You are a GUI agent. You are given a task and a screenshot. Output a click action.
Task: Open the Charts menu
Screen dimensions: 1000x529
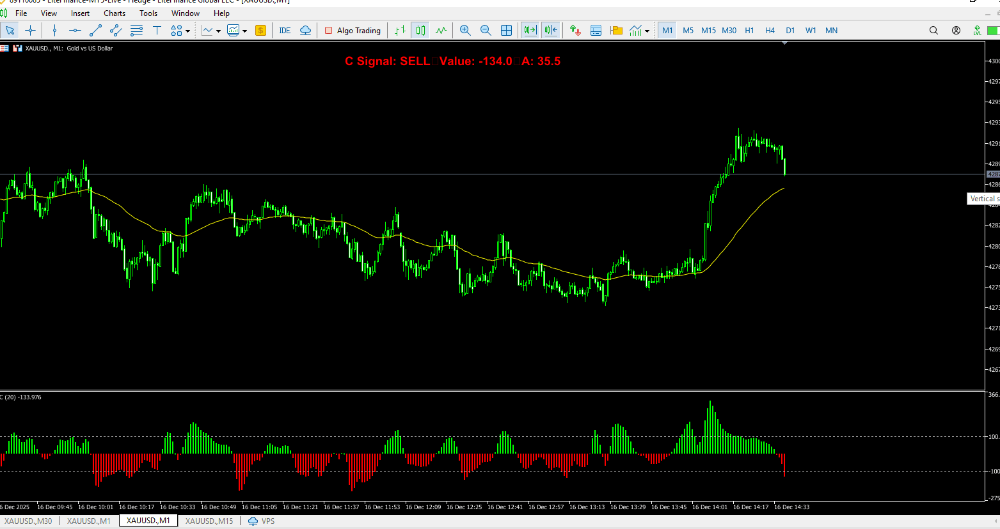point(114,13)
